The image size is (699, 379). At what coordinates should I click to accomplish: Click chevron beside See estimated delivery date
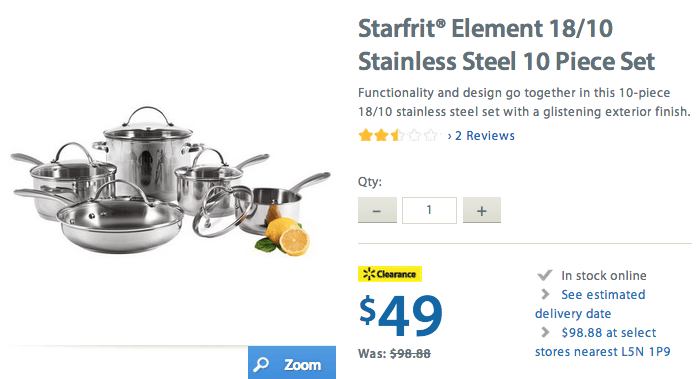click(x=545, y=294)
